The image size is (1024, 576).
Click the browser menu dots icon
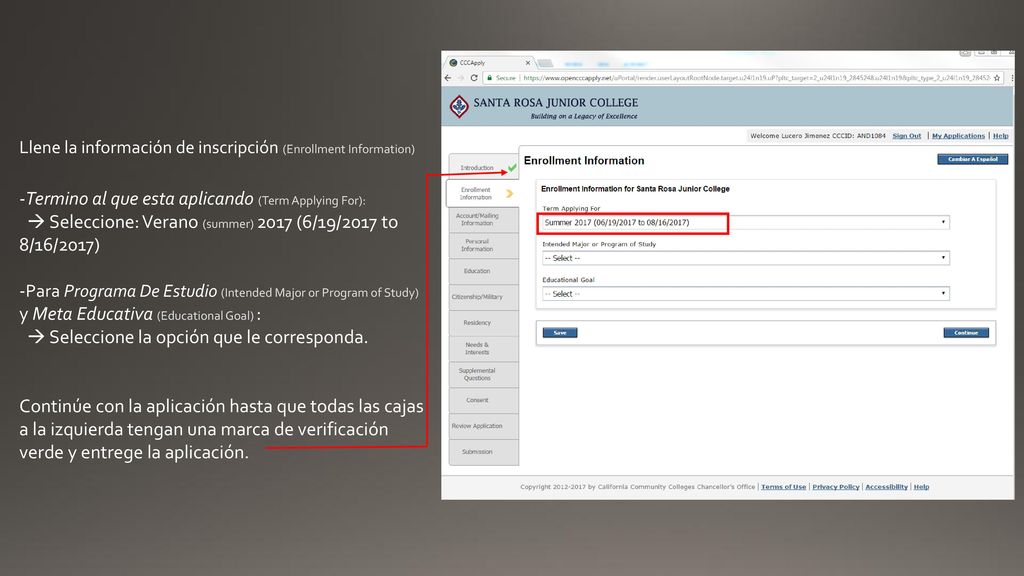1012,78
